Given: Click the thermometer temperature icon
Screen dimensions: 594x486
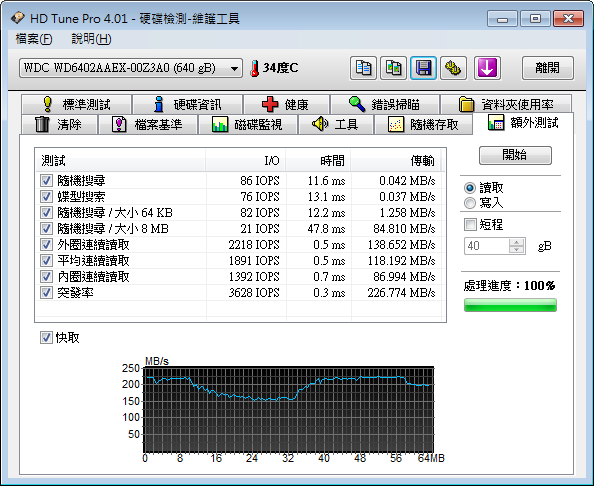Looking at the screenshot, I should click(x=255, y=68).
